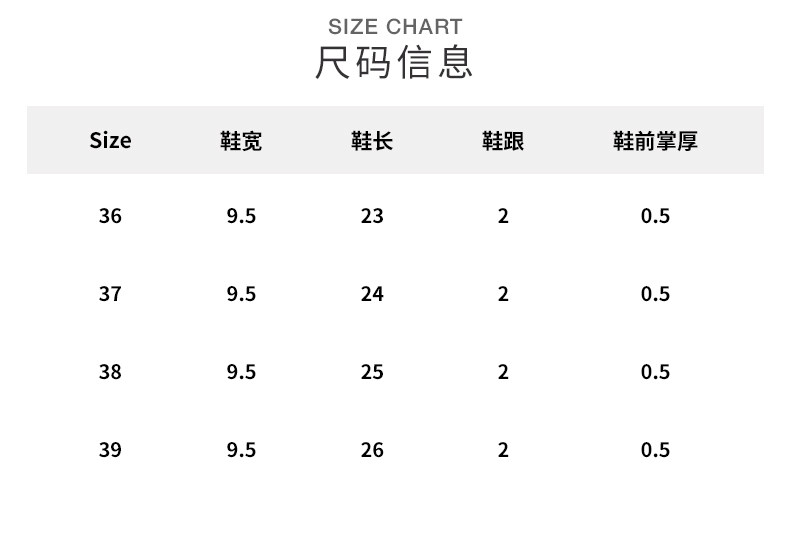Screen dimensions: 790x558
Task: Click shoe length value 24
Action: click(372, 294)
